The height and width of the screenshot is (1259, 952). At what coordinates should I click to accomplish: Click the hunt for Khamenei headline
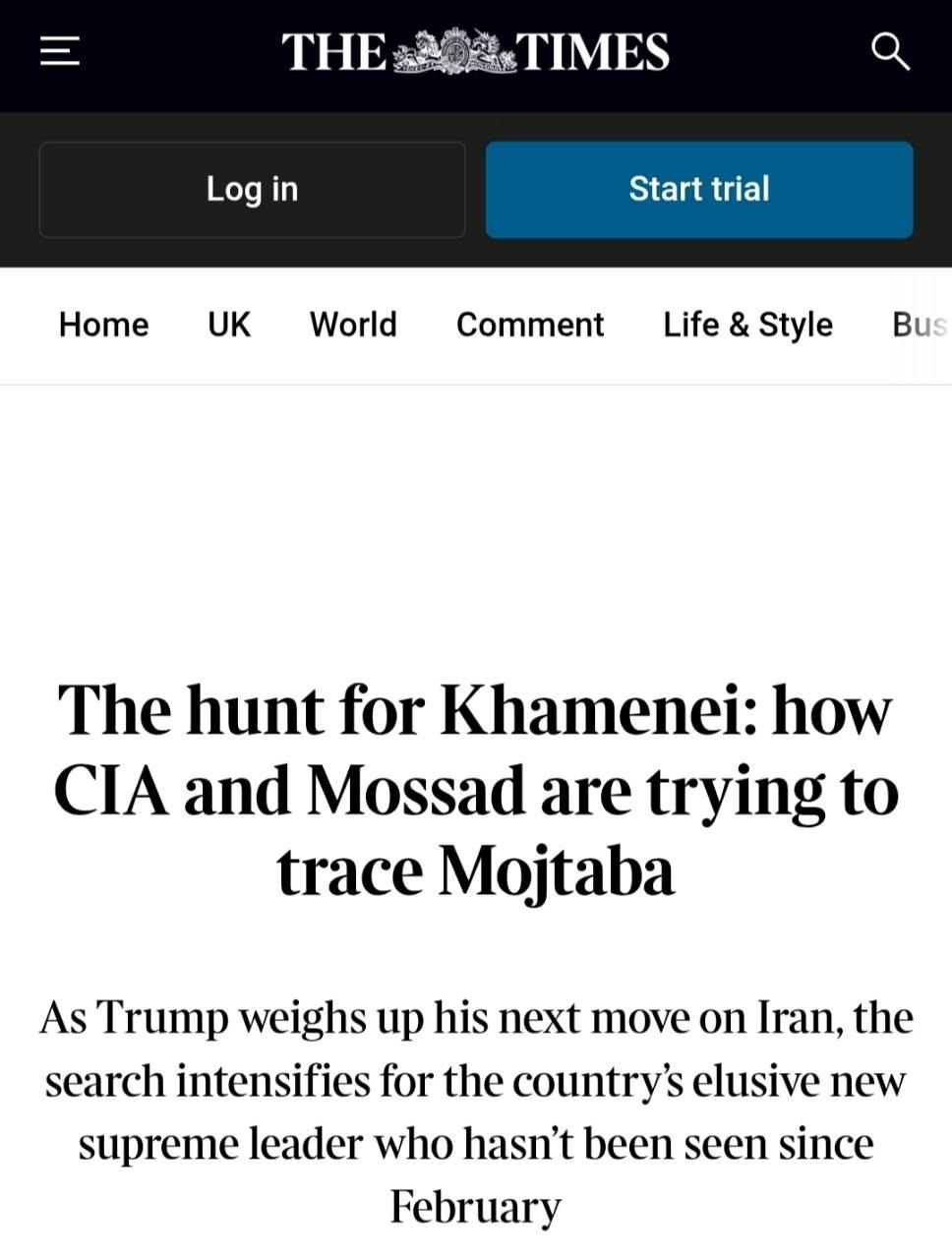(476, 790)
